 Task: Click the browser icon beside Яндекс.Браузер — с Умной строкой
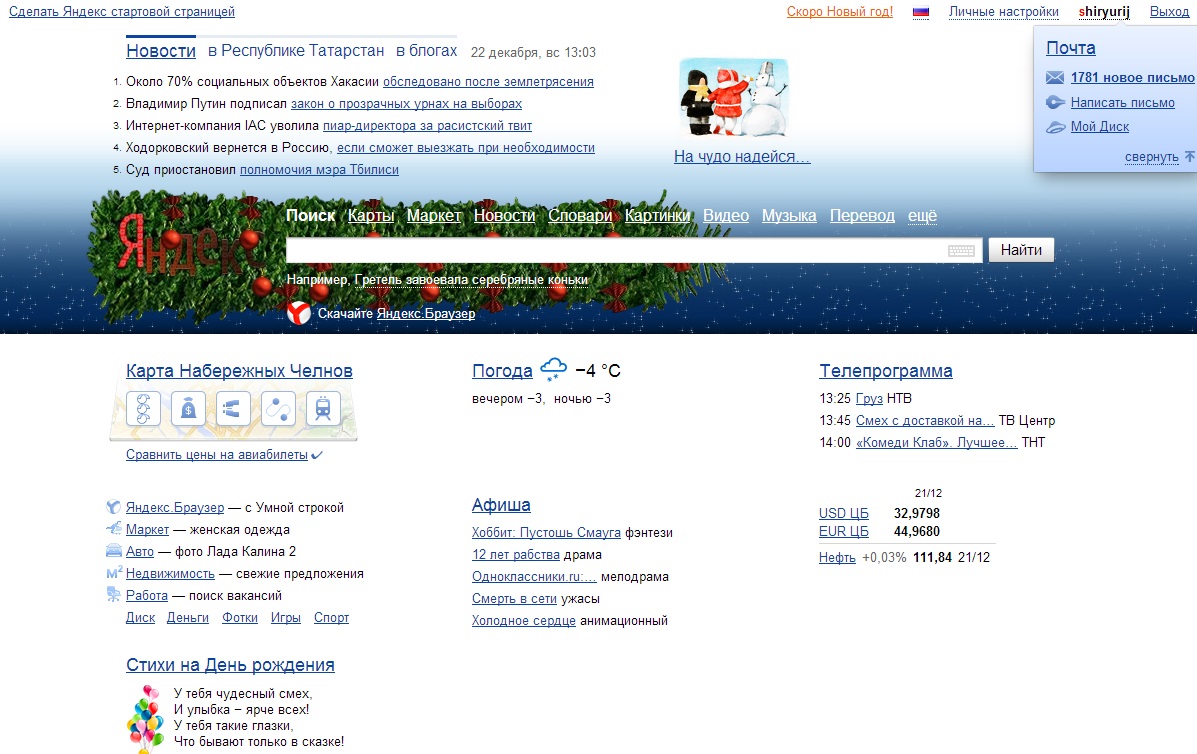pos(114,507)
